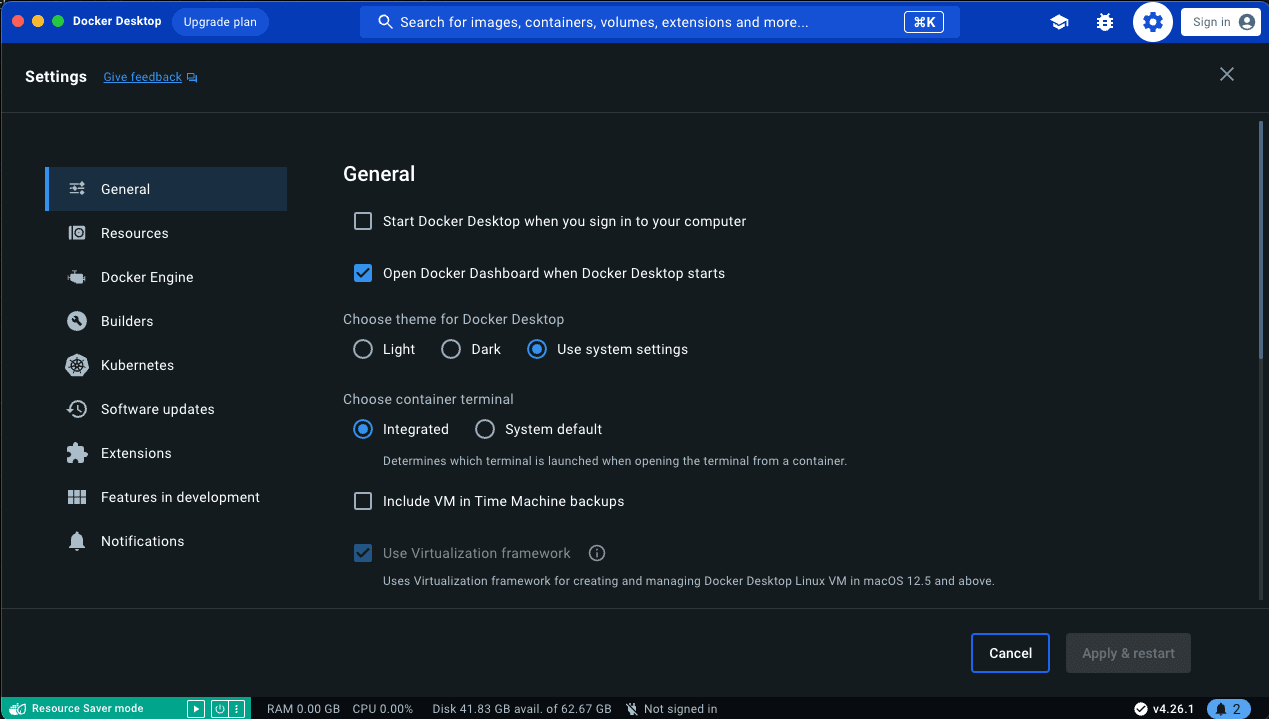Click the Disk 41.83 GB avail. text
Viewport: 1269px width, 719px height.
click(x=521, y=709)
